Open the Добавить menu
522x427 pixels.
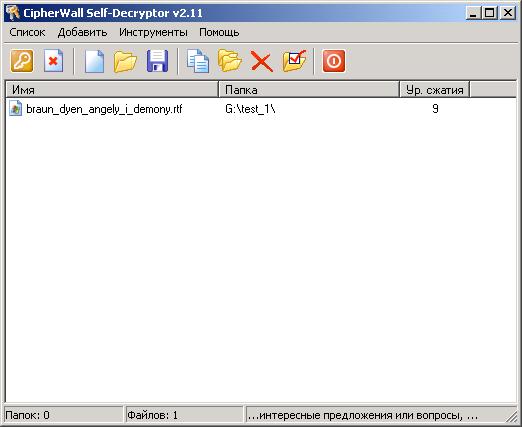tap(82, 32)
